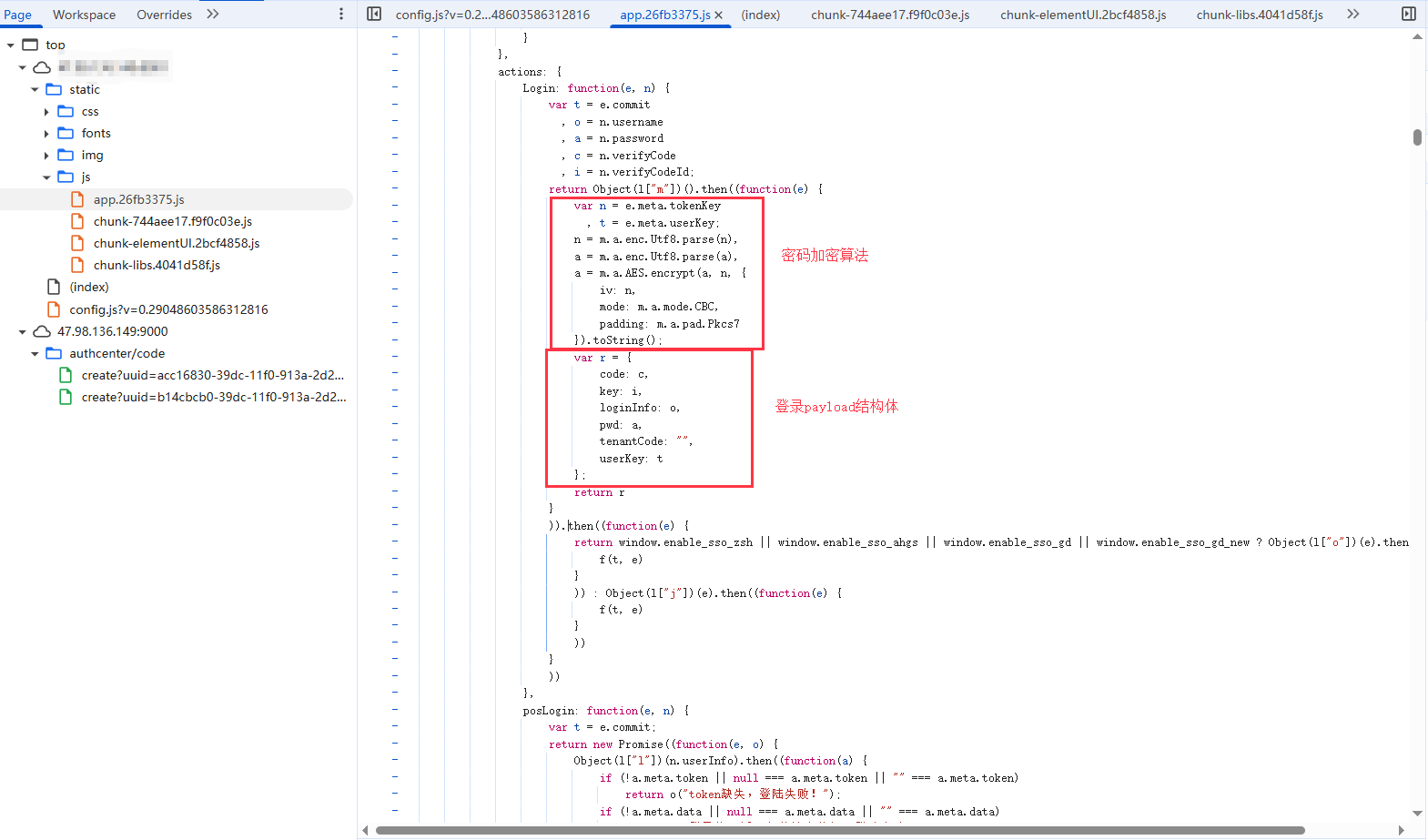Viewport: 1428px width, 840px height.
Task: Switch to the Workspace tab
Action: point(84,15)
